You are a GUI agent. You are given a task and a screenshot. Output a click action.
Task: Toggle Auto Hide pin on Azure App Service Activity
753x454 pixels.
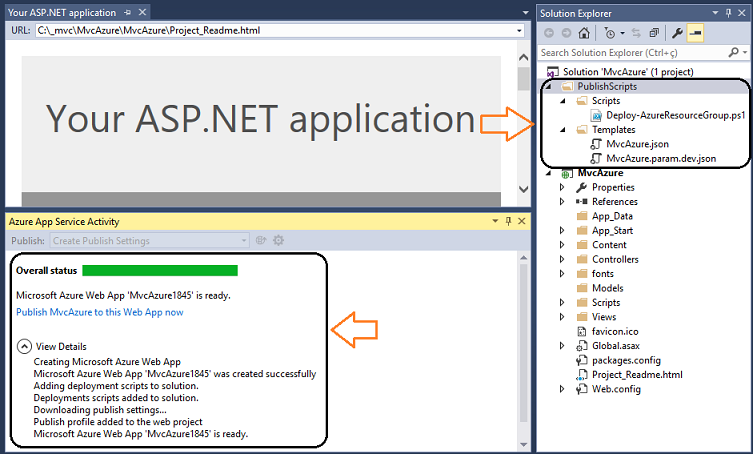tap(508, 221)
